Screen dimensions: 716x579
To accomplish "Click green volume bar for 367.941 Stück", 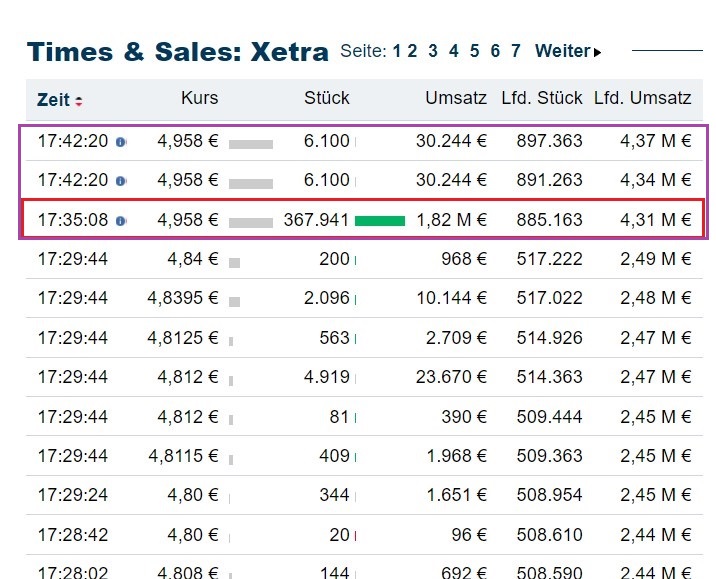I will click(380, 220).
